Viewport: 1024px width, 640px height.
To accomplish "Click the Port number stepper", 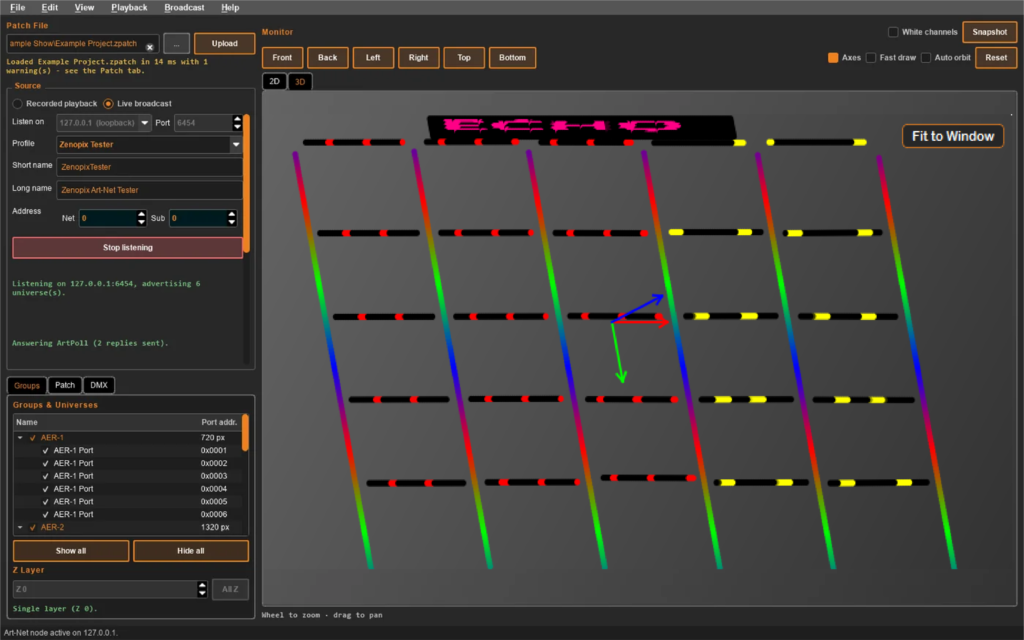I will (237, 123).
